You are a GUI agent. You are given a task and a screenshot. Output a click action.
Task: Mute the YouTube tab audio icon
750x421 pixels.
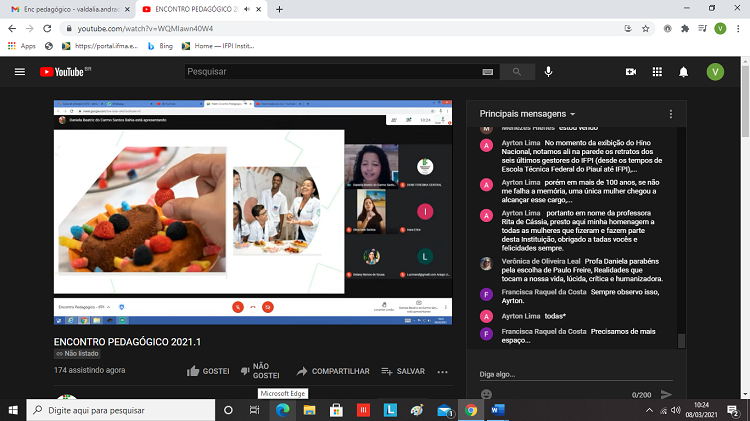pyautogui.click(x=247, y=9)
